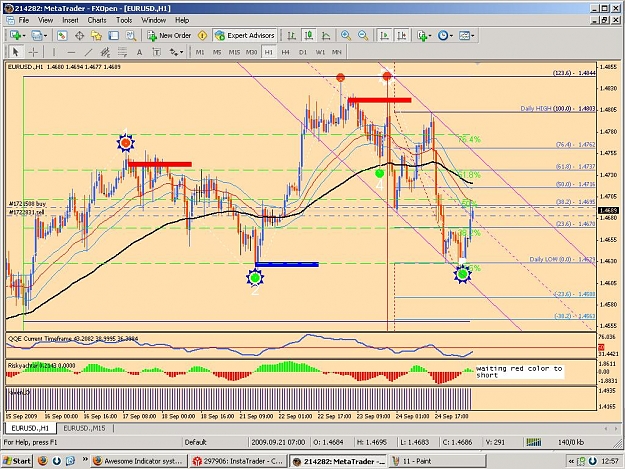This screenshot has width=625, height=469.
Task: Open the Templates dropdown
Action: click(466, 35)
